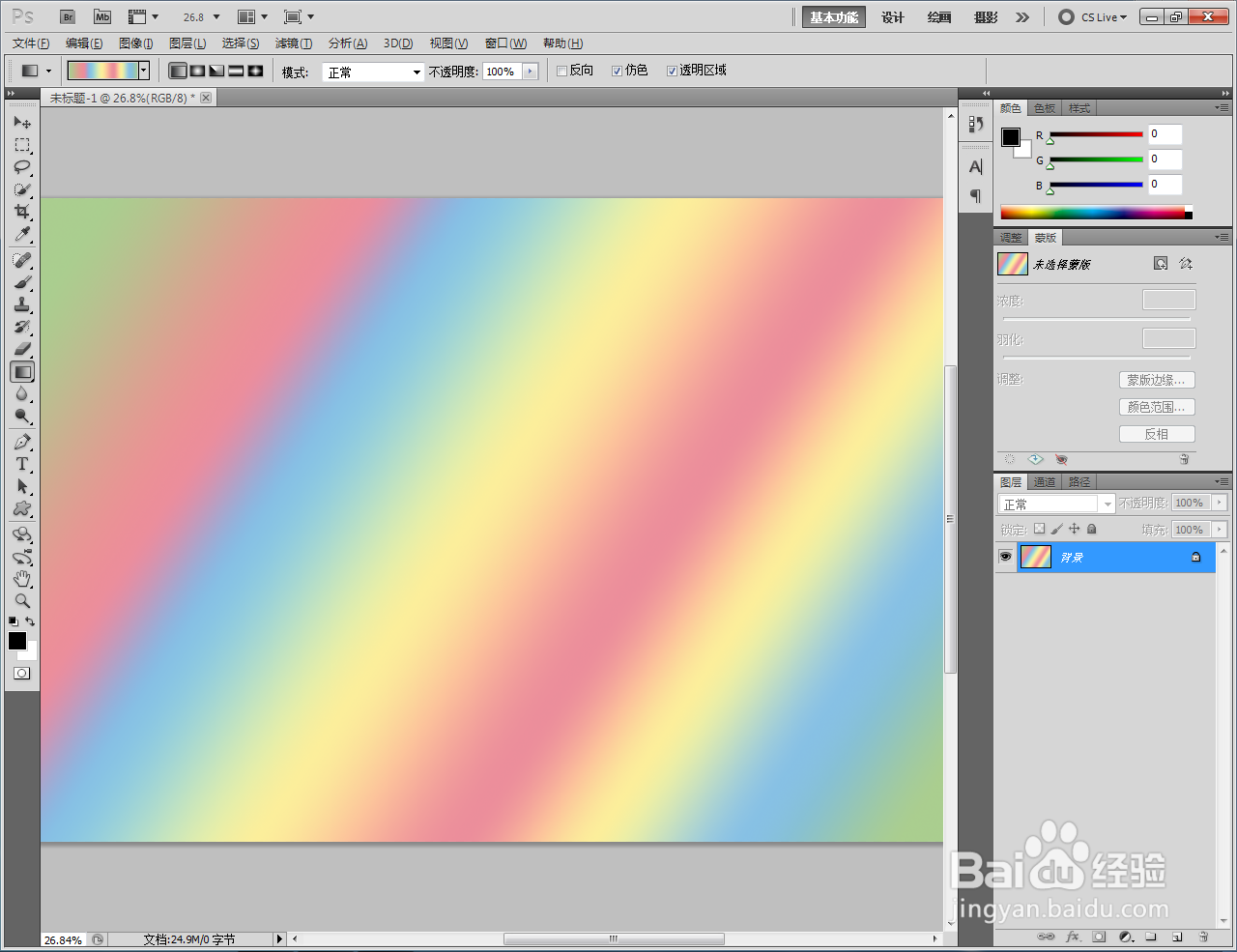1237x952 pixels.
Task: Select the Eraser tool
Action: tap(22, 349)
